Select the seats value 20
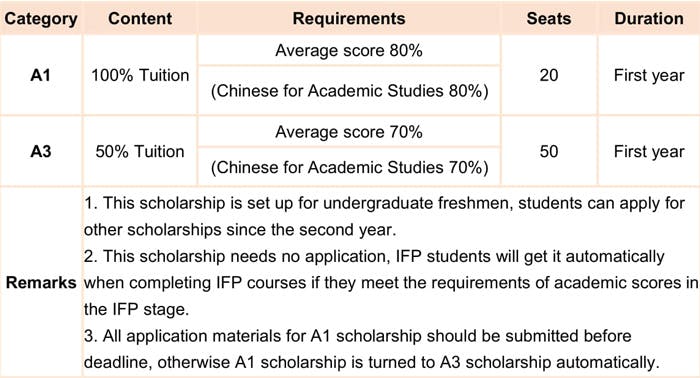This screenshot has width=700, height=378. (549, 75)
